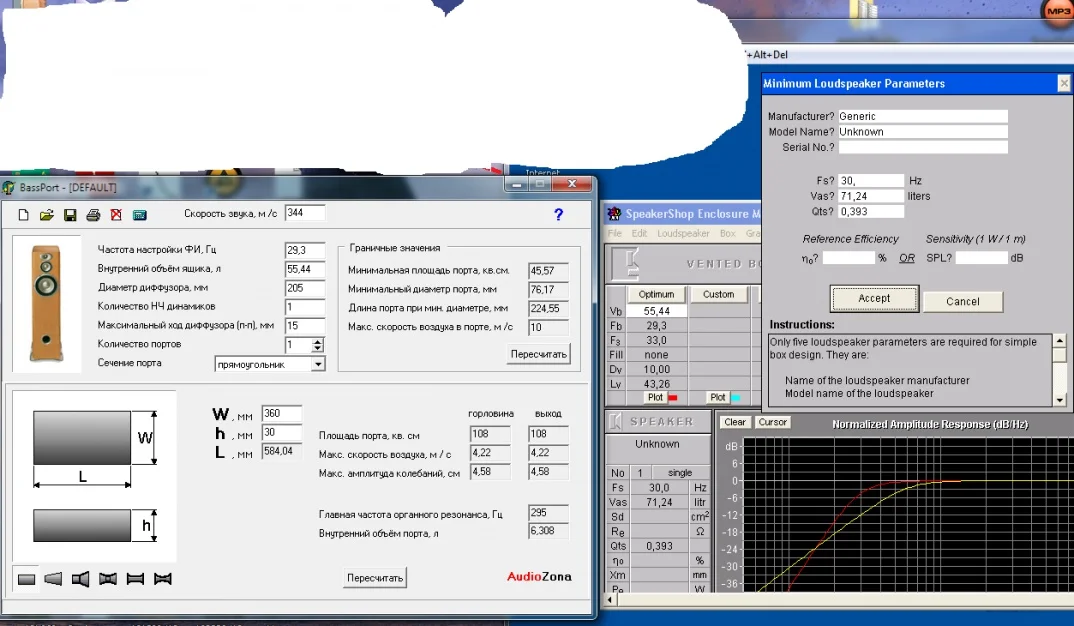This screenshot has height=626, width=1074.
Task: Open the Box menu in SpeakerShop
Action: click(727, 233)
